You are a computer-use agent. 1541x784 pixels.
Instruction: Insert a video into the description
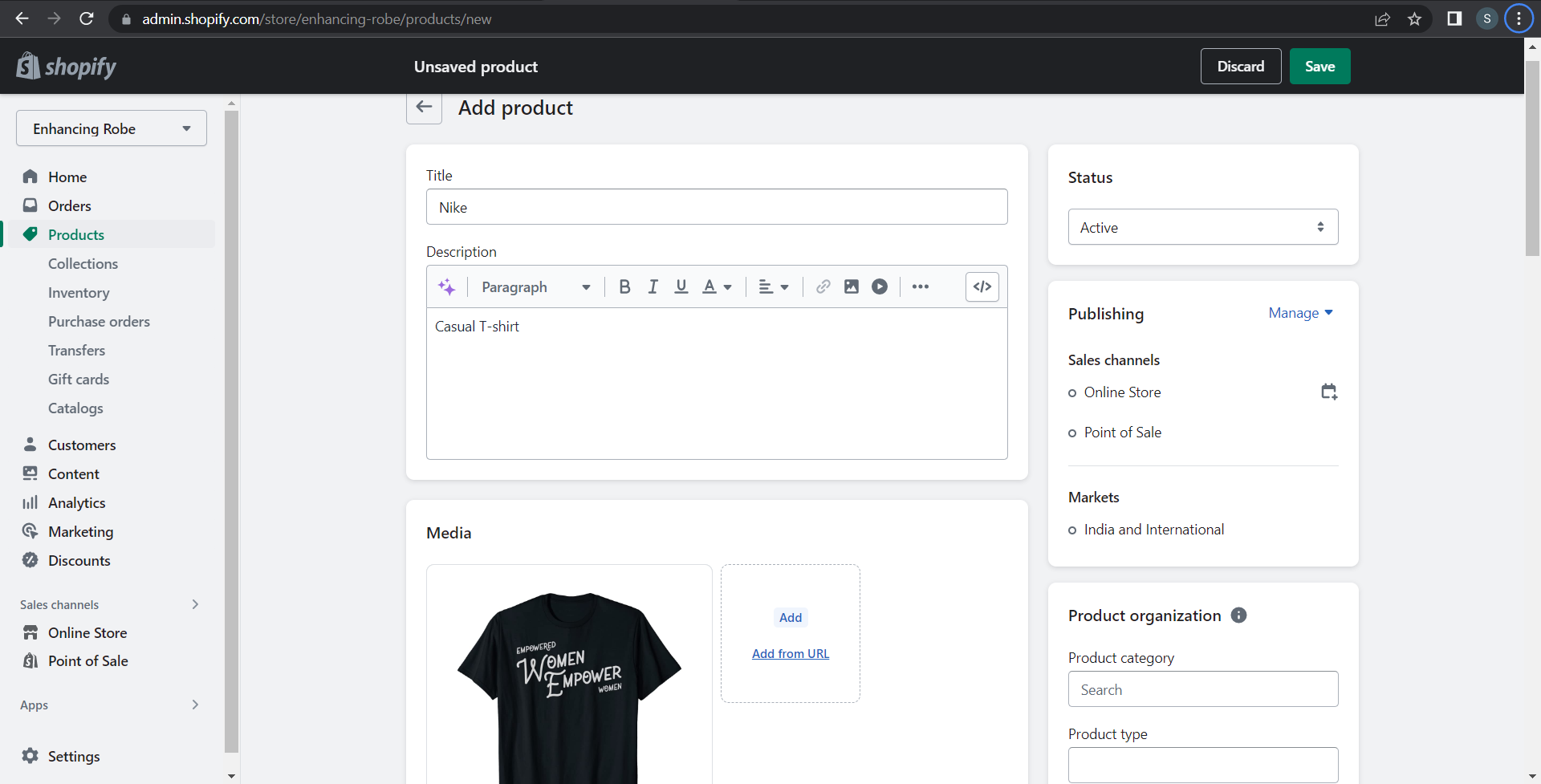coord(880,286)
